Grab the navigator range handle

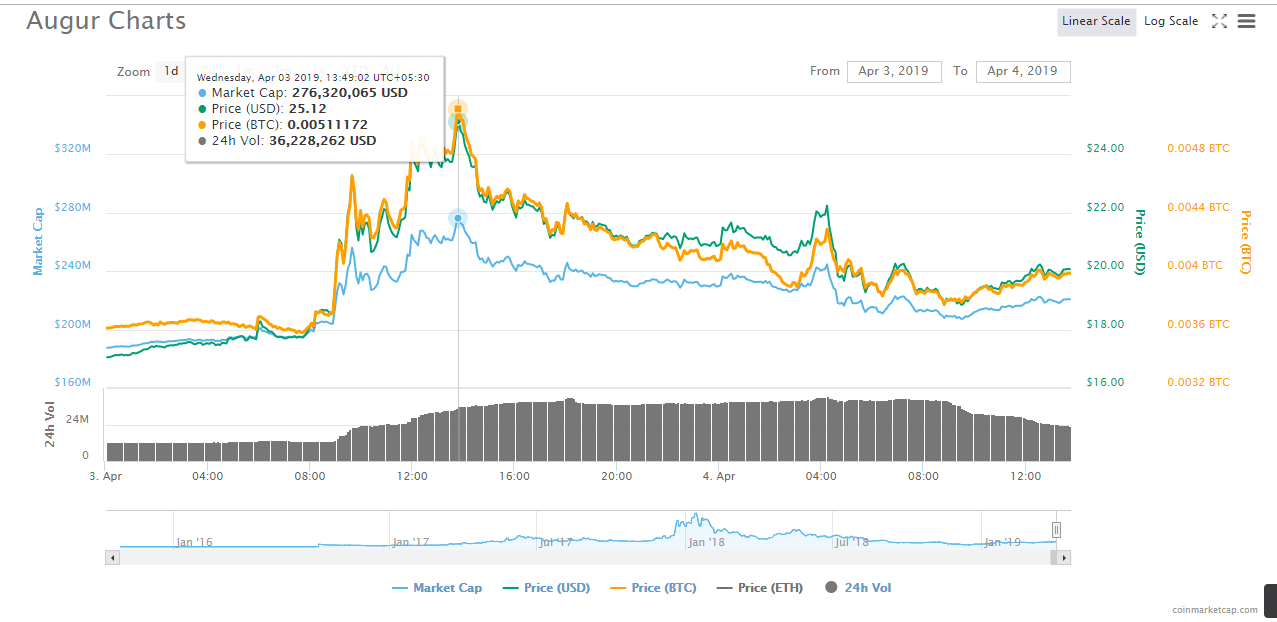pyautogui.click(x=1056, y=529)
